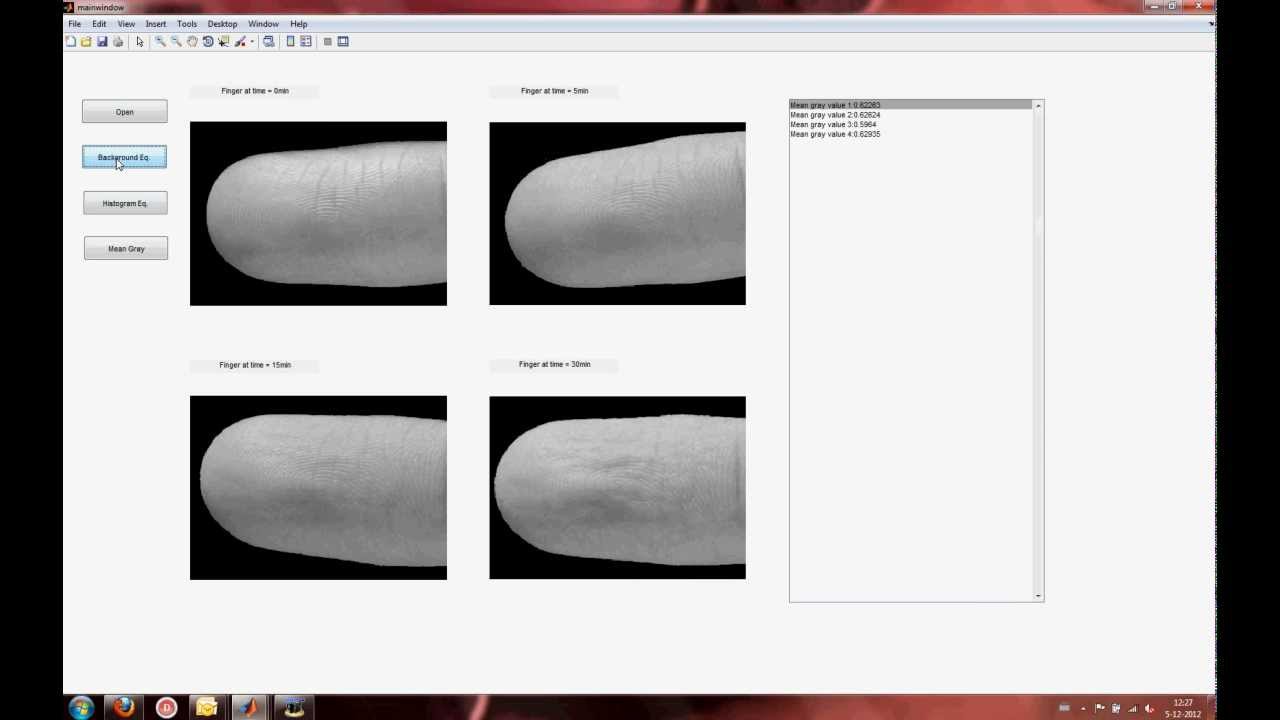
Task: Click the finger image at time 30min
Action: pos(617,488)
